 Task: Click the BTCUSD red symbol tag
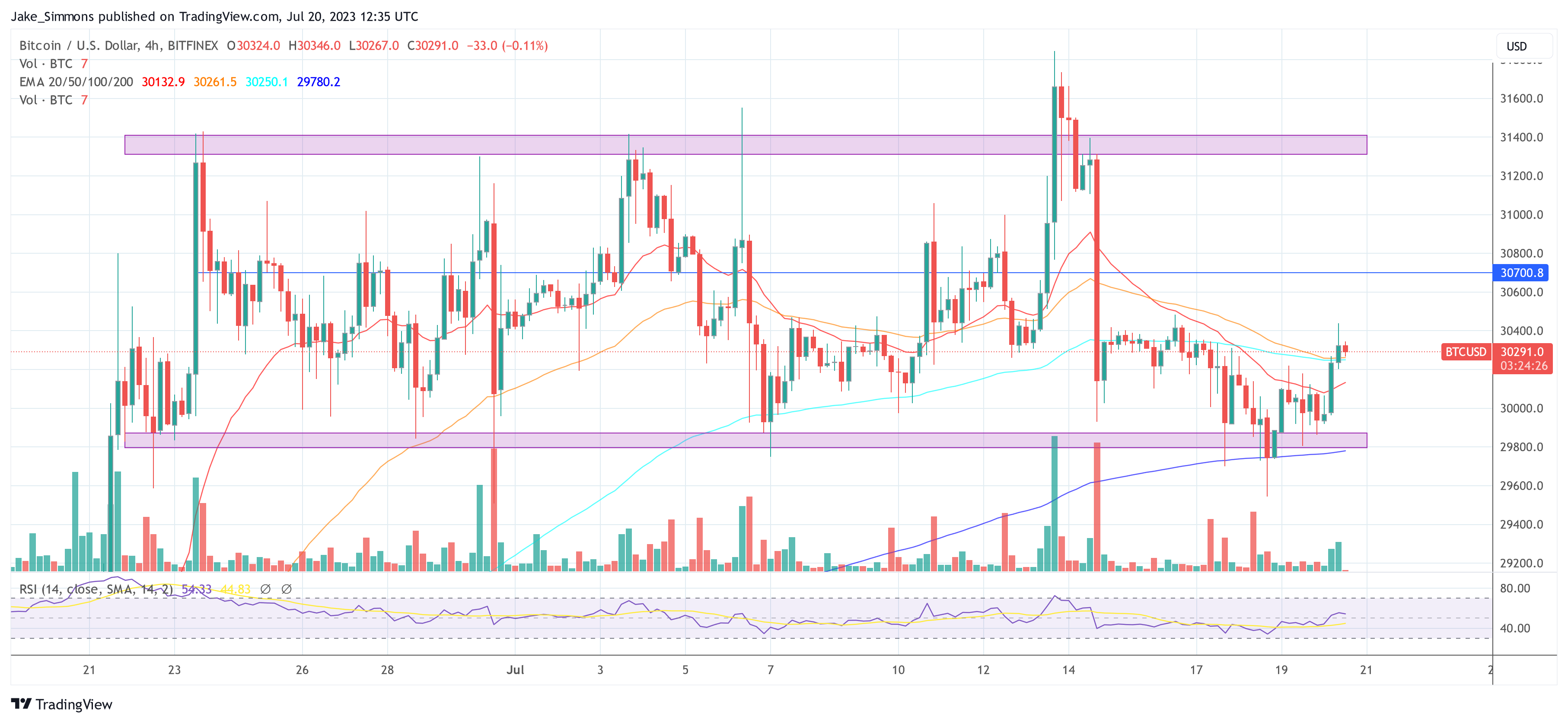tap(1466, 352)
